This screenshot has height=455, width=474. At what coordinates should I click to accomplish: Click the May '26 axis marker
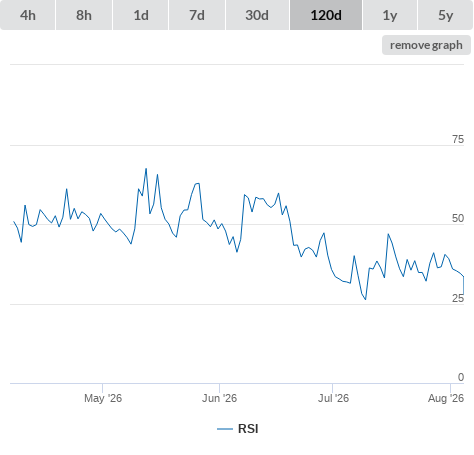point(103,398)
